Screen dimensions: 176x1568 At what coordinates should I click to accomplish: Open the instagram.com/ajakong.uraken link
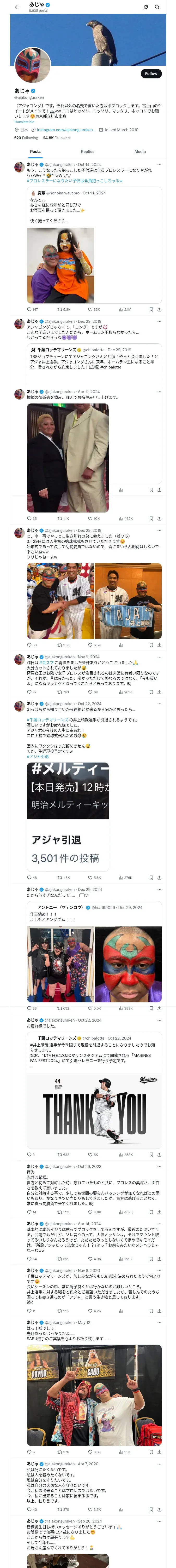pyautogui.click(x=65, y=130)
